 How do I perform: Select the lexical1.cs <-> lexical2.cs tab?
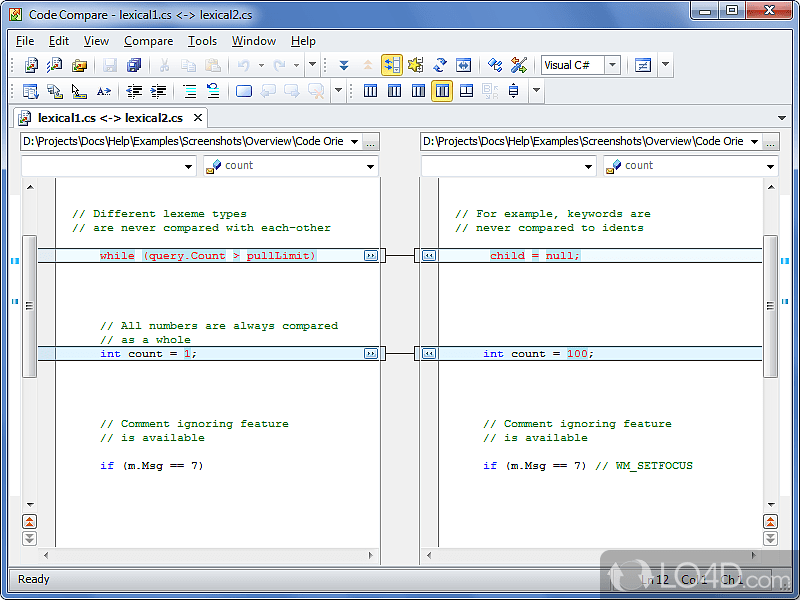tap(110, 118)
